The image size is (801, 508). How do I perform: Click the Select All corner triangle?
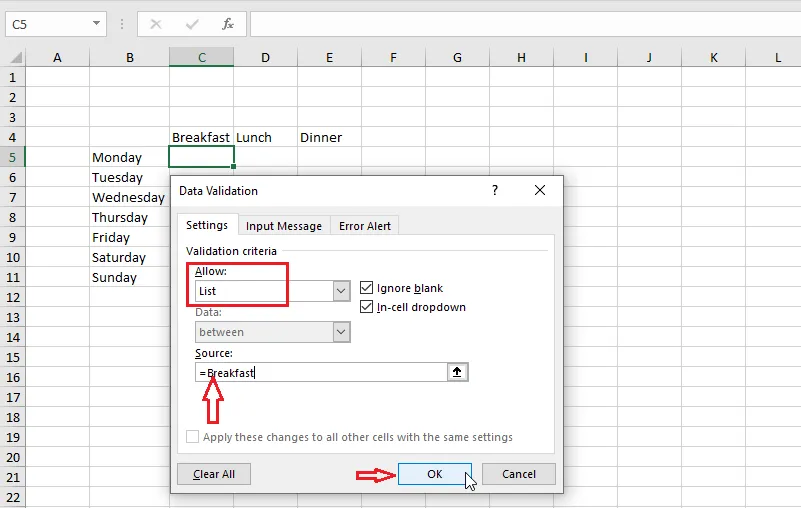coord(16,57)
